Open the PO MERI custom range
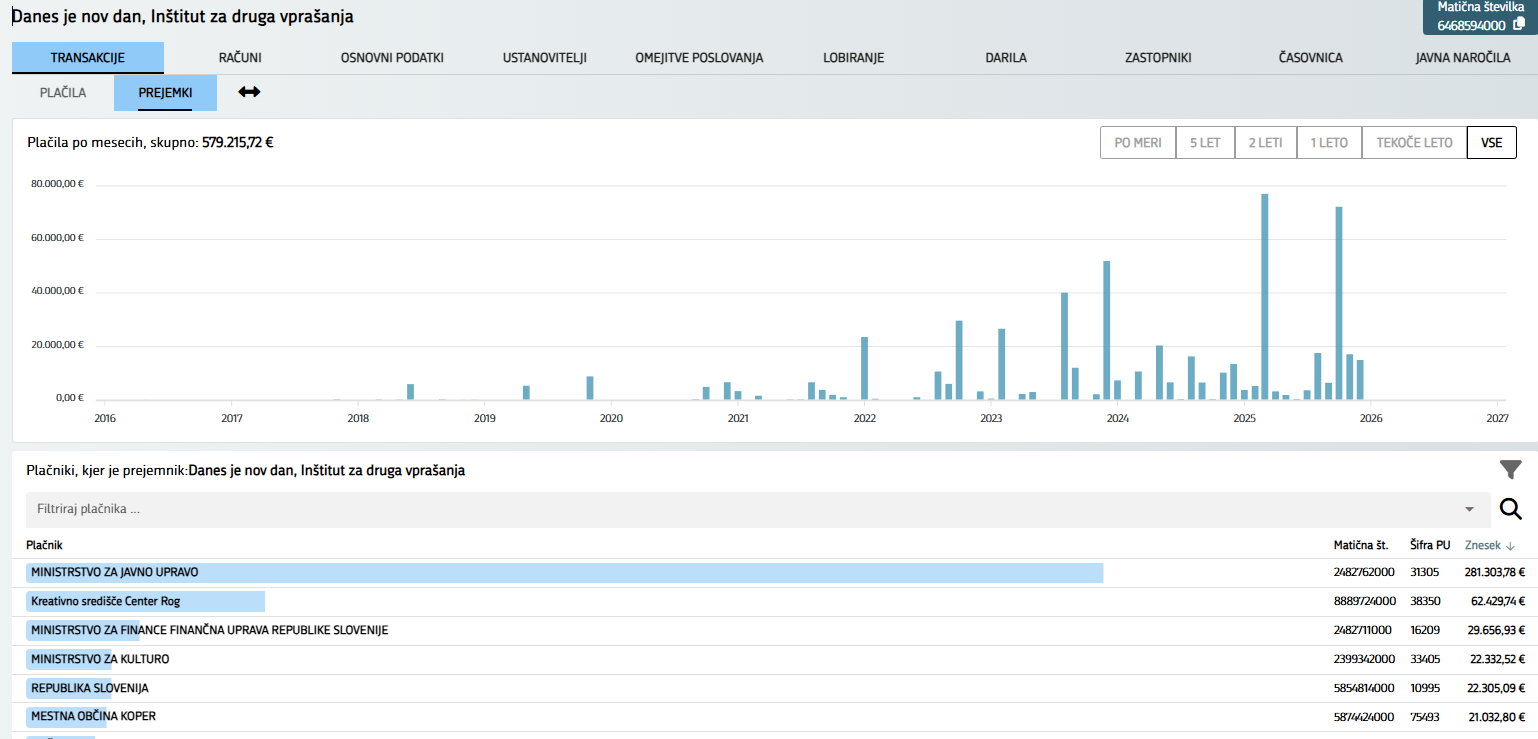This screenshot has height=739, width=1538. 1138,143
